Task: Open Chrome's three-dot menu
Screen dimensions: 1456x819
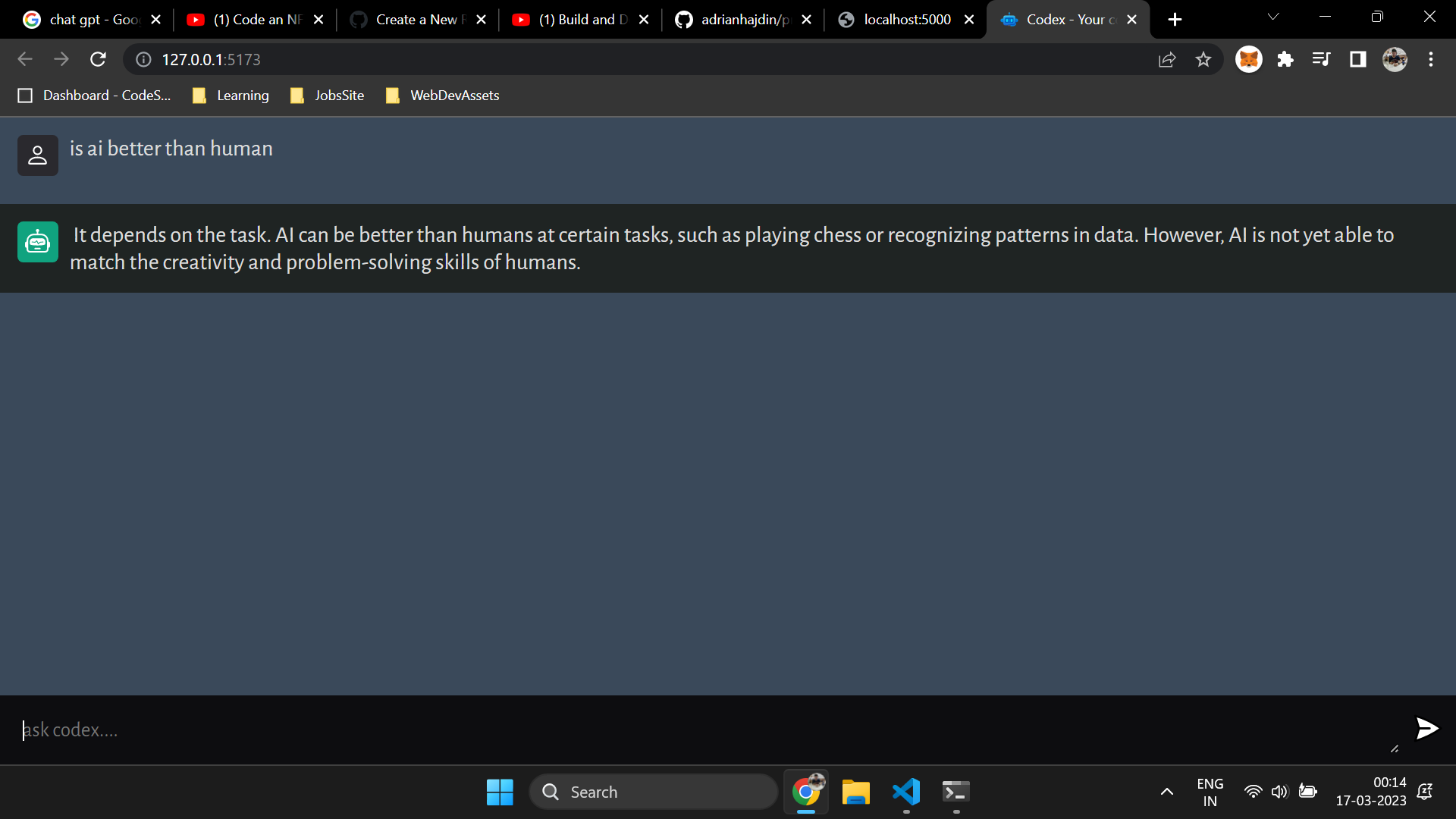Action: click(x=1432, y=59)
